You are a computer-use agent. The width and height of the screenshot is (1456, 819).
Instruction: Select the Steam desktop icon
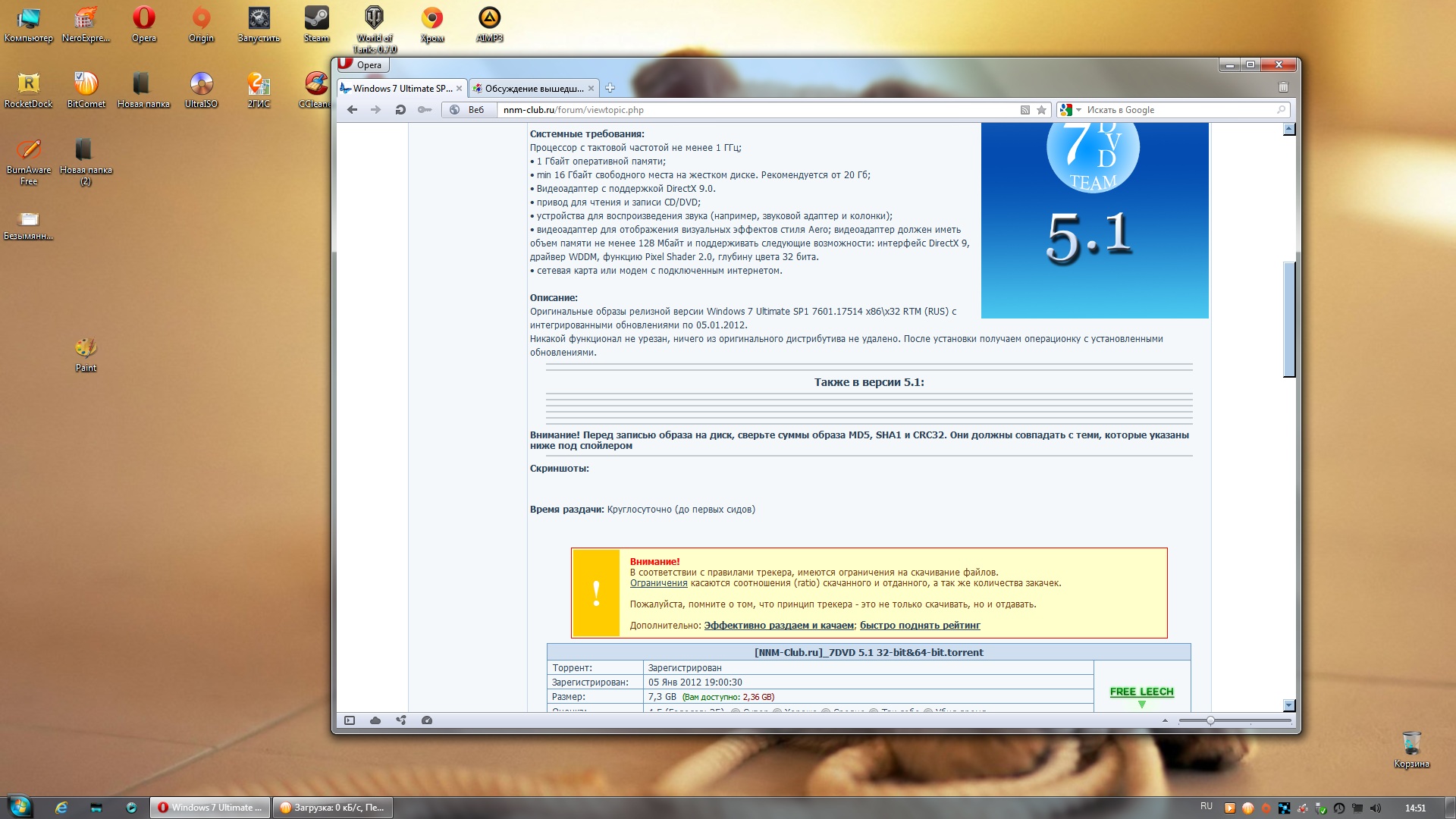click(316, 25)
